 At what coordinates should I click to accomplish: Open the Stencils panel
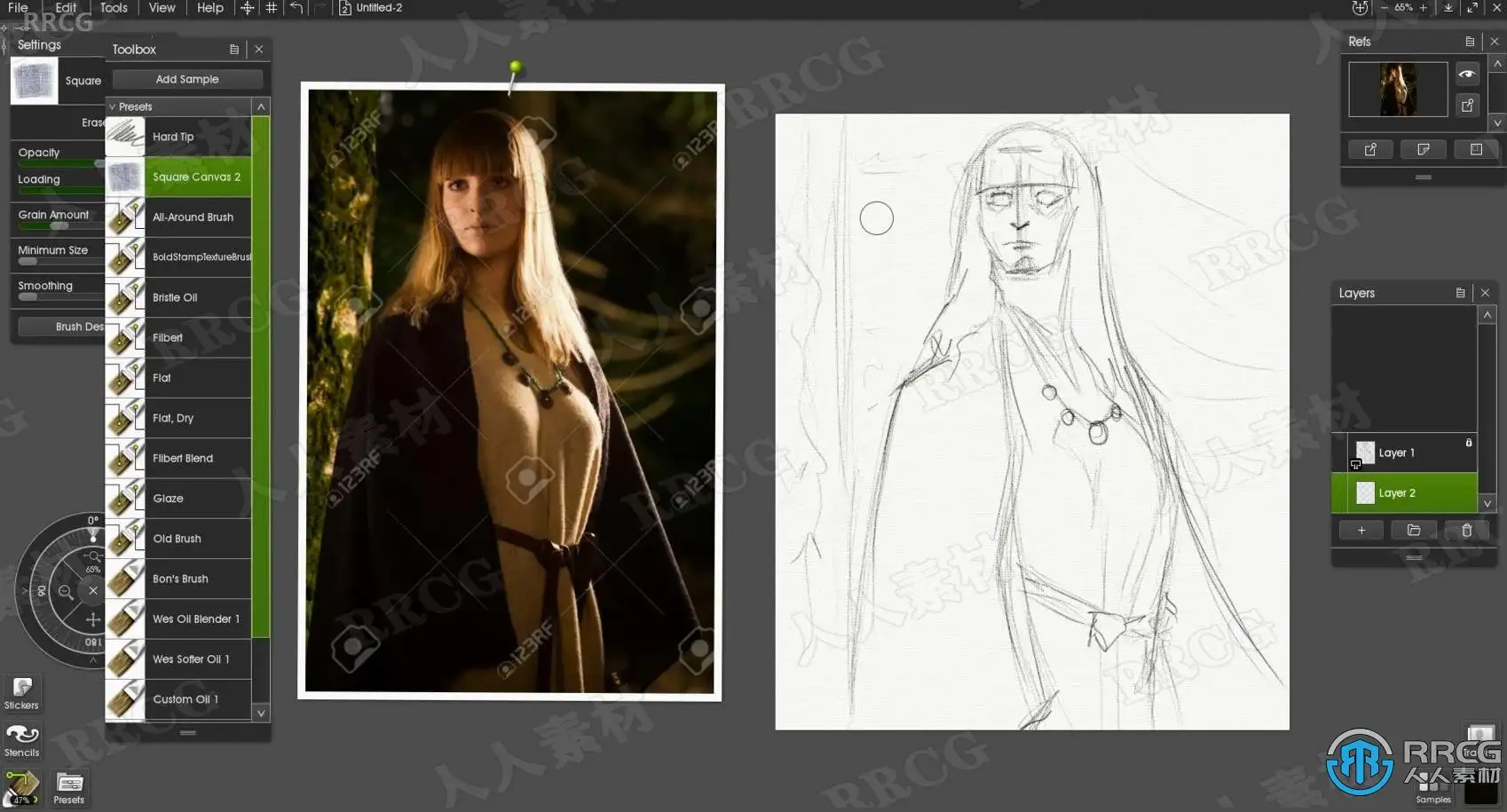tap(21, 741)
